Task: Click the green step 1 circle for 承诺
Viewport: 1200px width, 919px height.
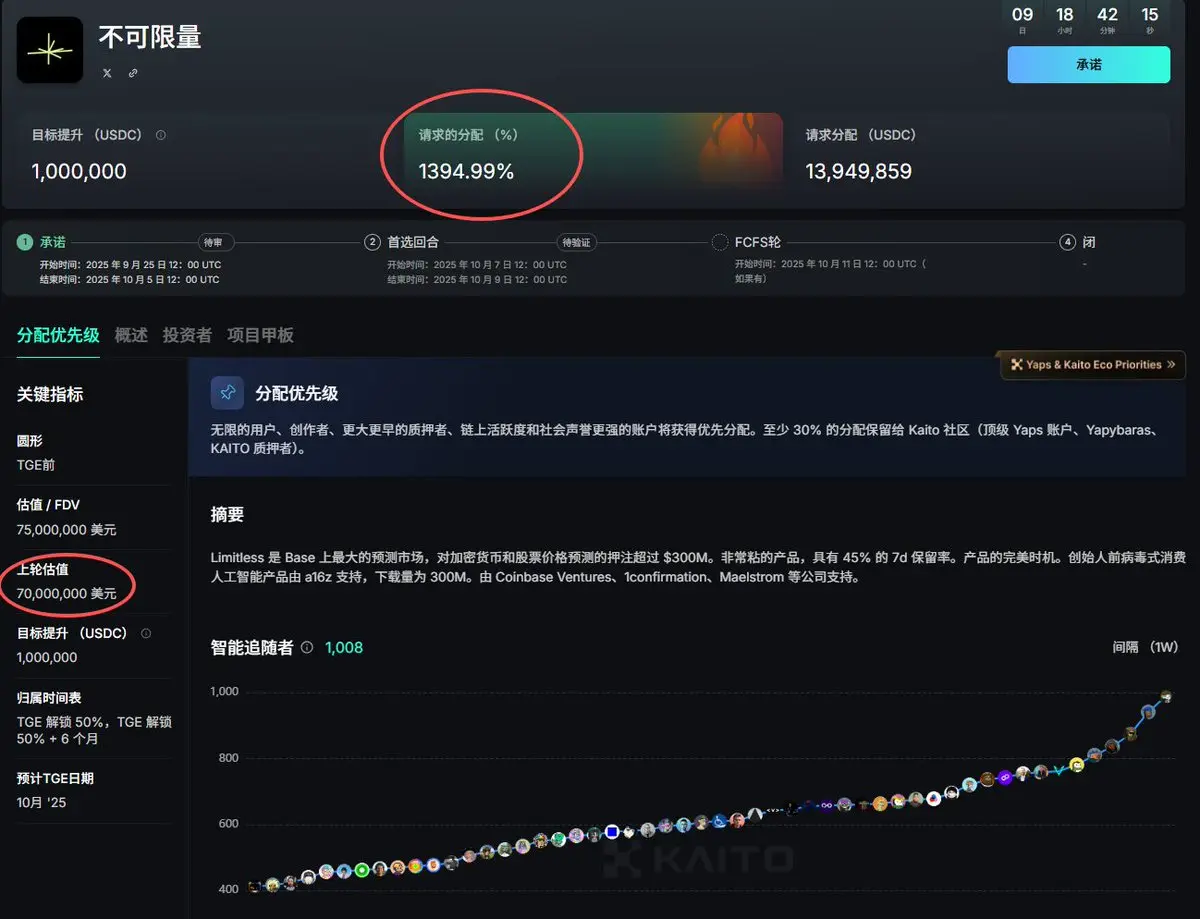Action: click(x=25, y=242)
